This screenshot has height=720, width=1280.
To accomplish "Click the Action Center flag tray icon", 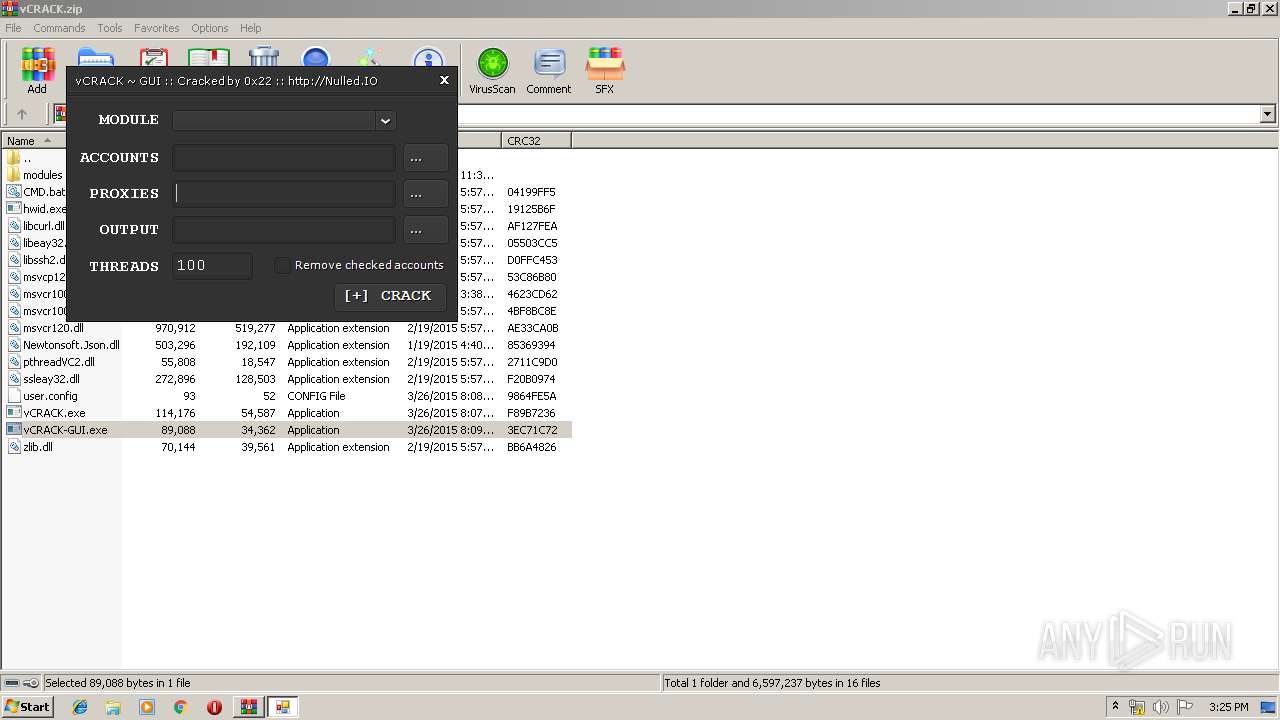I will click(1185, 707).
